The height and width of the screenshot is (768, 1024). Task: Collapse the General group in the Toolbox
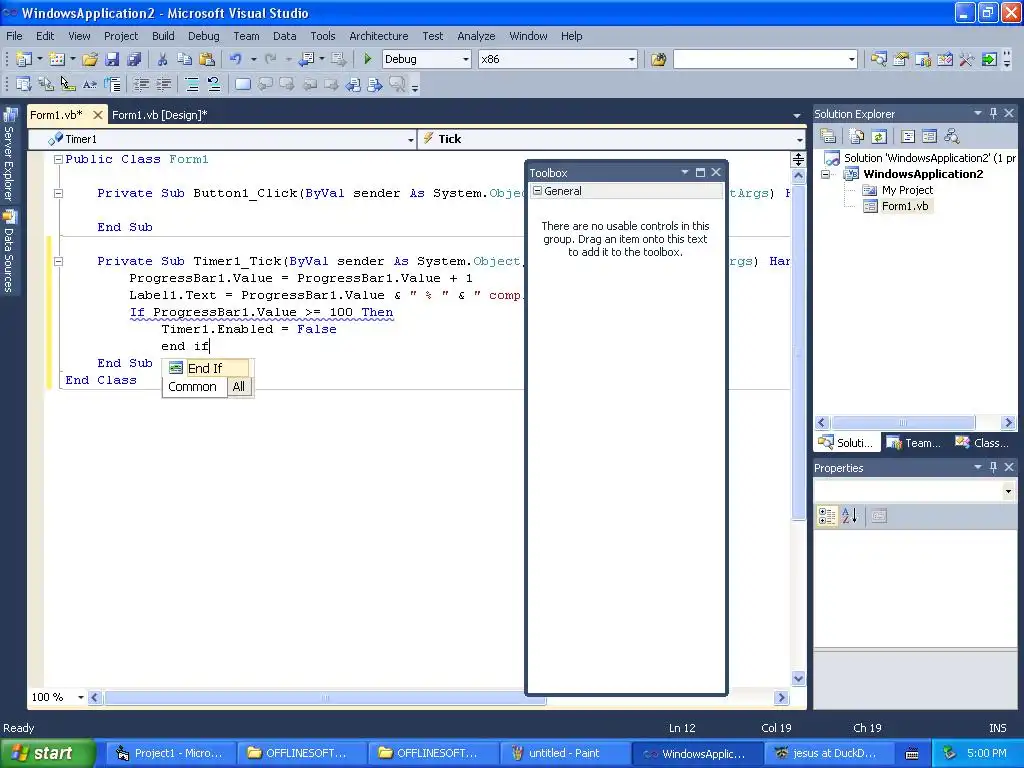[x=537, y=191]
